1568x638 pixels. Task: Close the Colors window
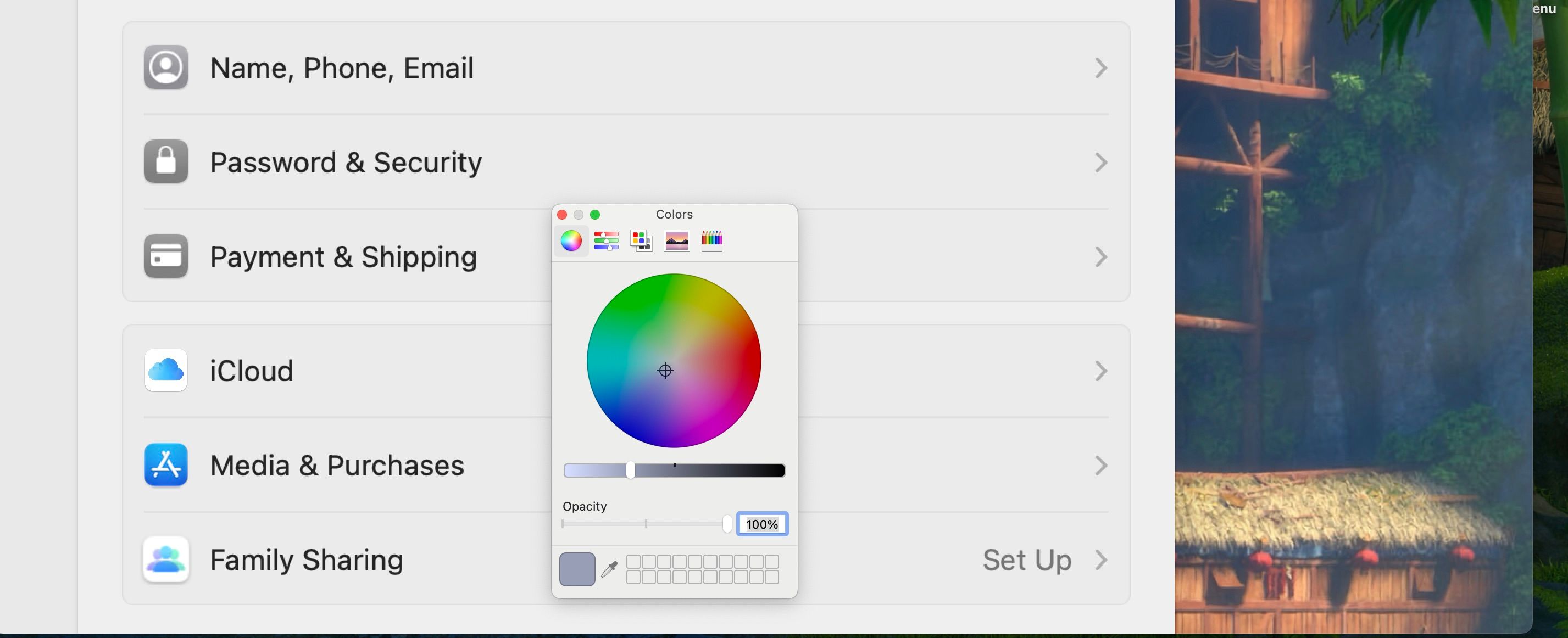pos(563,215)
